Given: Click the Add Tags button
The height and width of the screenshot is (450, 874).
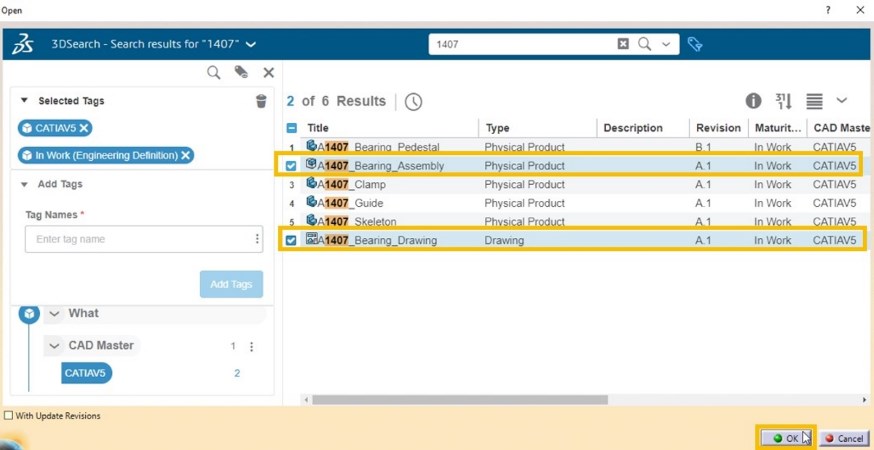Looking at the screenshot, I should click(x=231, y=284).
